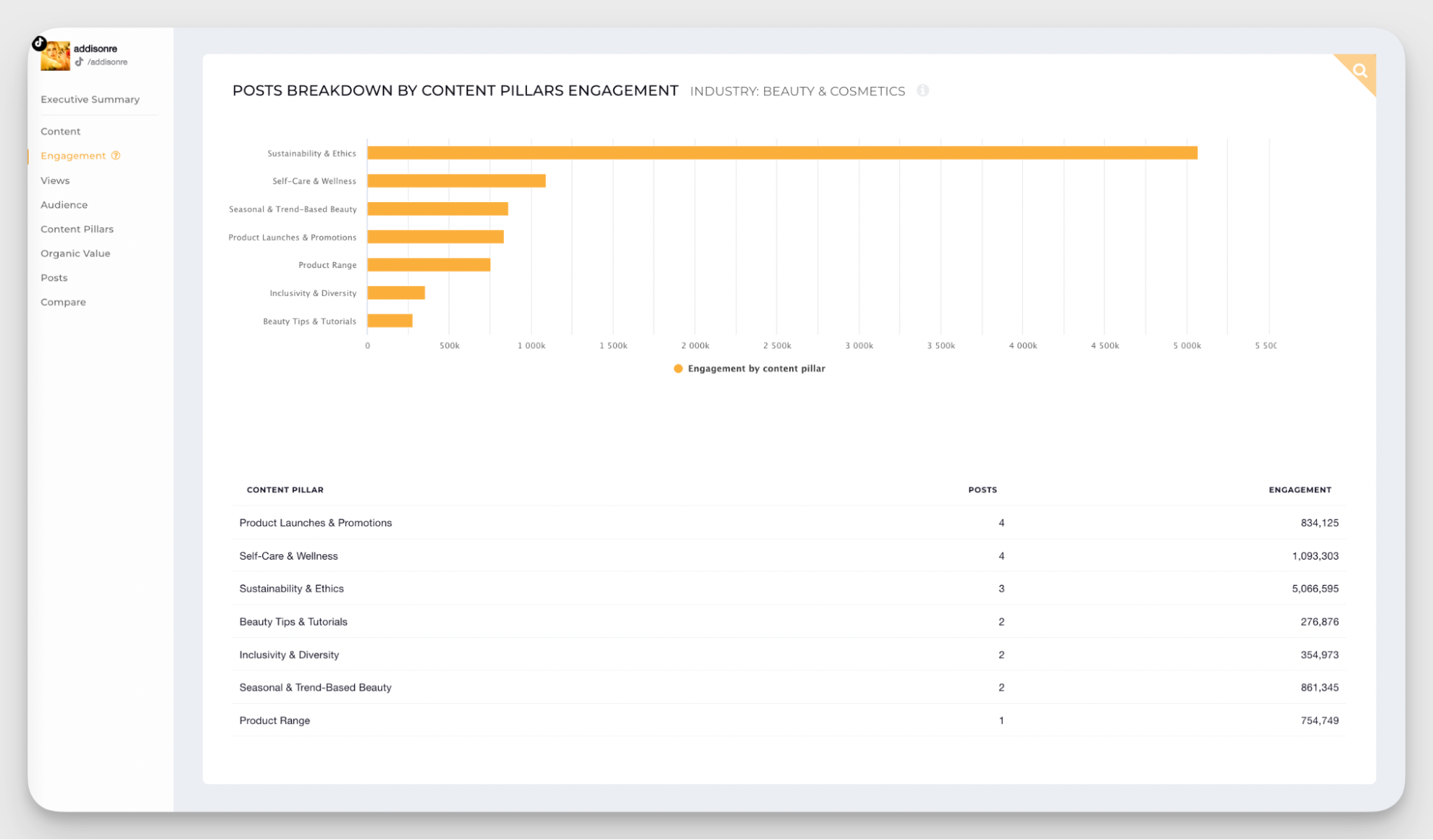The image size is (1433, 840).
Task: Click the /addisonre username link
Action: (108, 62)
